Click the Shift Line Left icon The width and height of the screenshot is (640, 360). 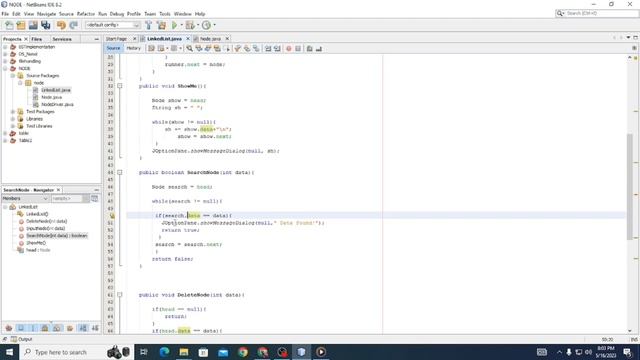click(268, 49)
